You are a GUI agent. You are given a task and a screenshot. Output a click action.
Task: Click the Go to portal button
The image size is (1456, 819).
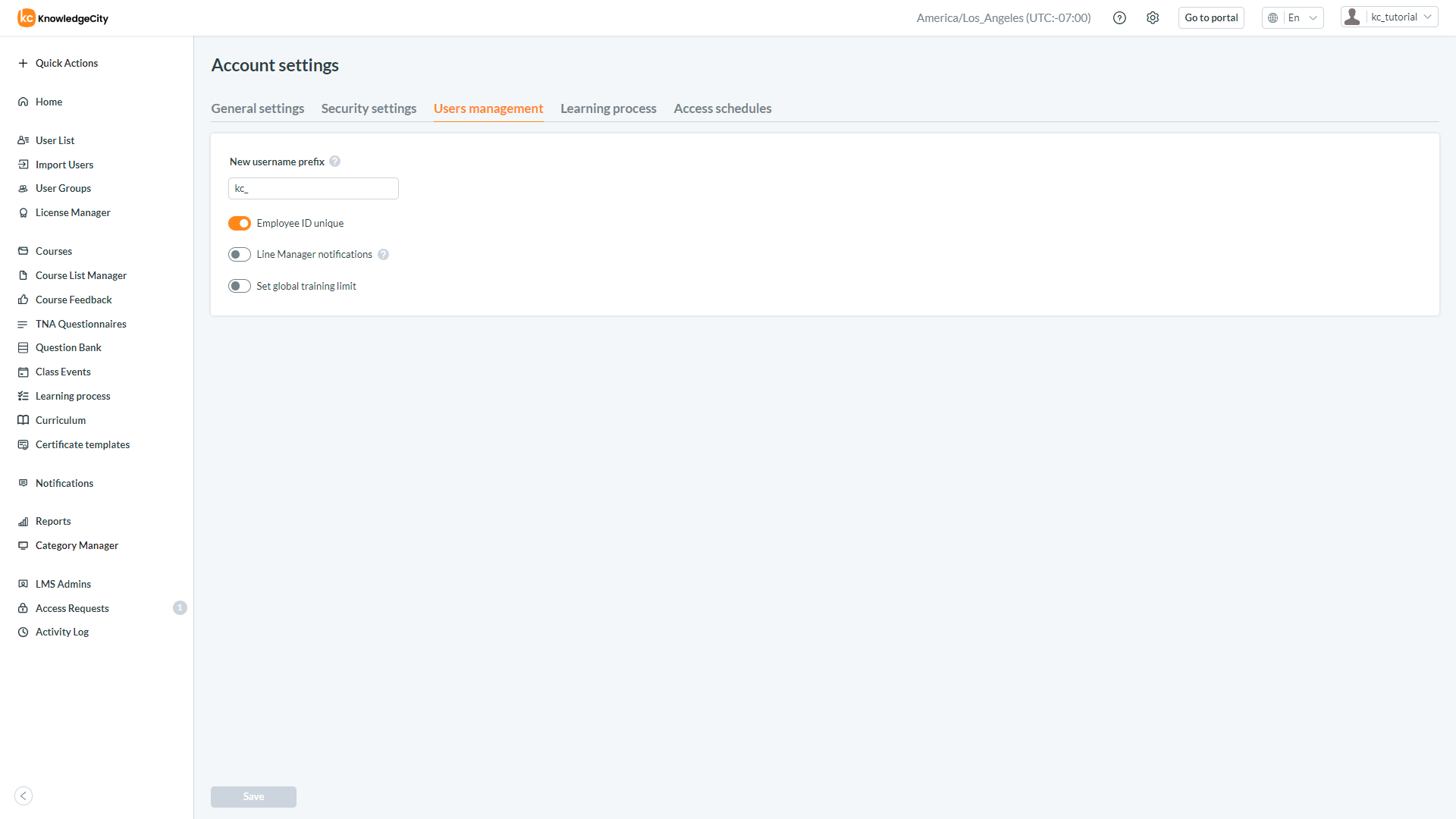click(1211, 18)
